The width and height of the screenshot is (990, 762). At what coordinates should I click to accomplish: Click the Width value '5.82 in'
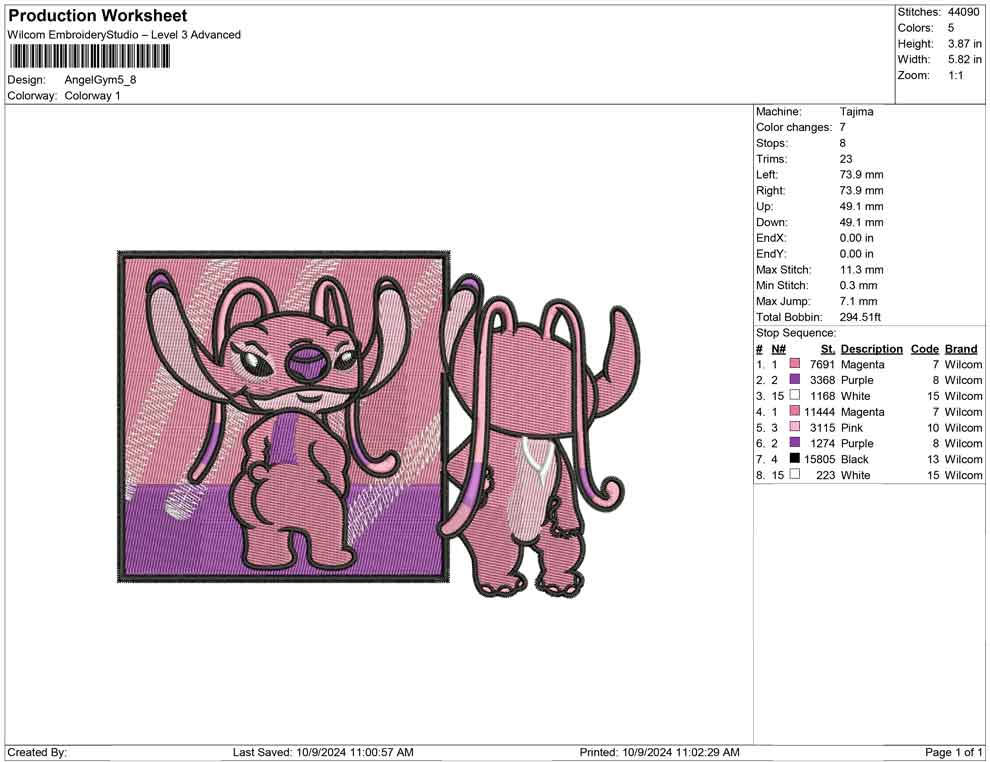965,59
